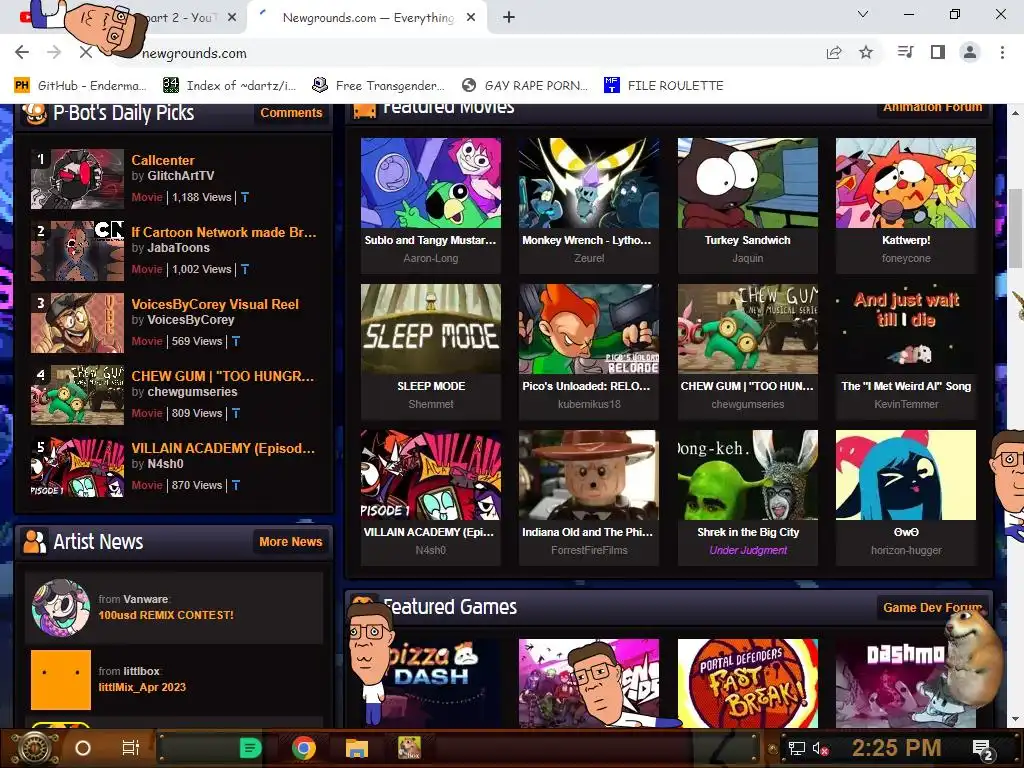This screenshot has height=768, width=1024.
Task: Open VILLAIN ACADEMY pick in Daily Picks list
Action: (x=223, y=448)
